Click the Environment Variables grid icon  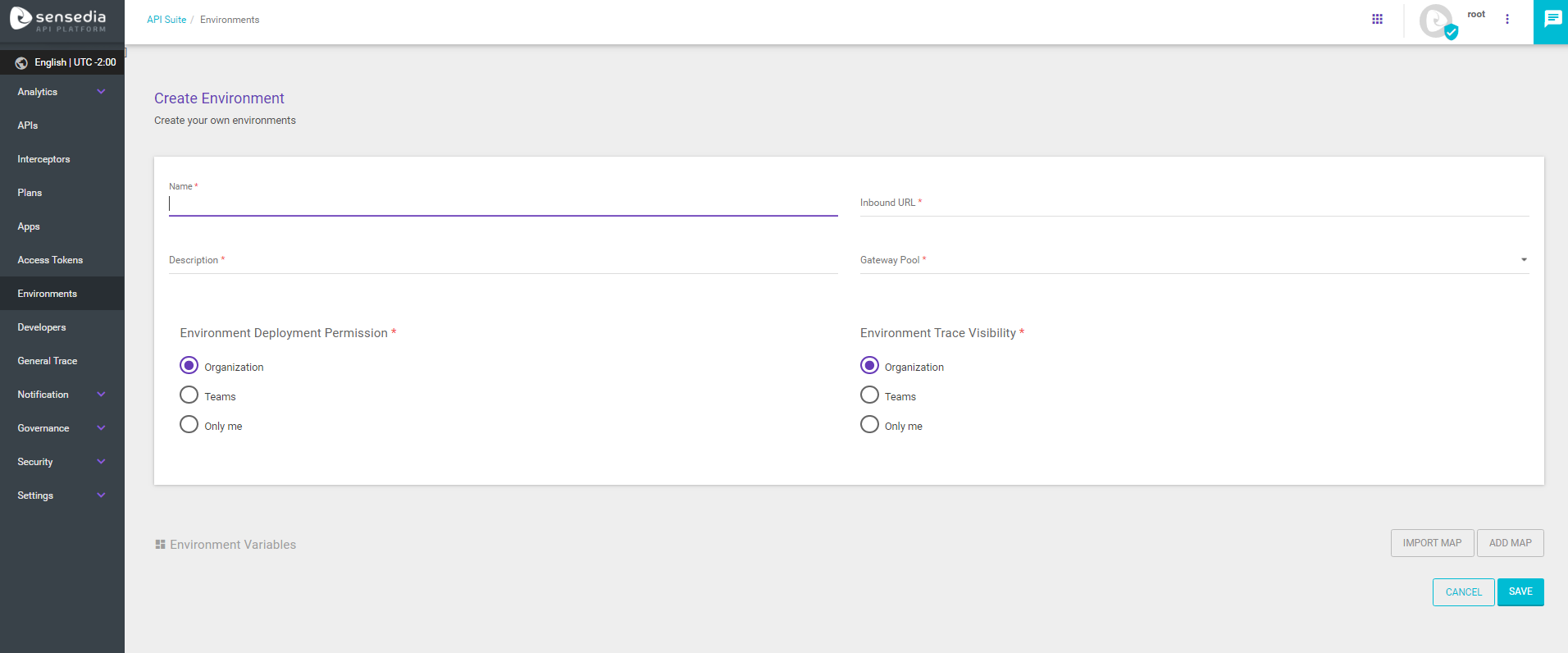160,545
